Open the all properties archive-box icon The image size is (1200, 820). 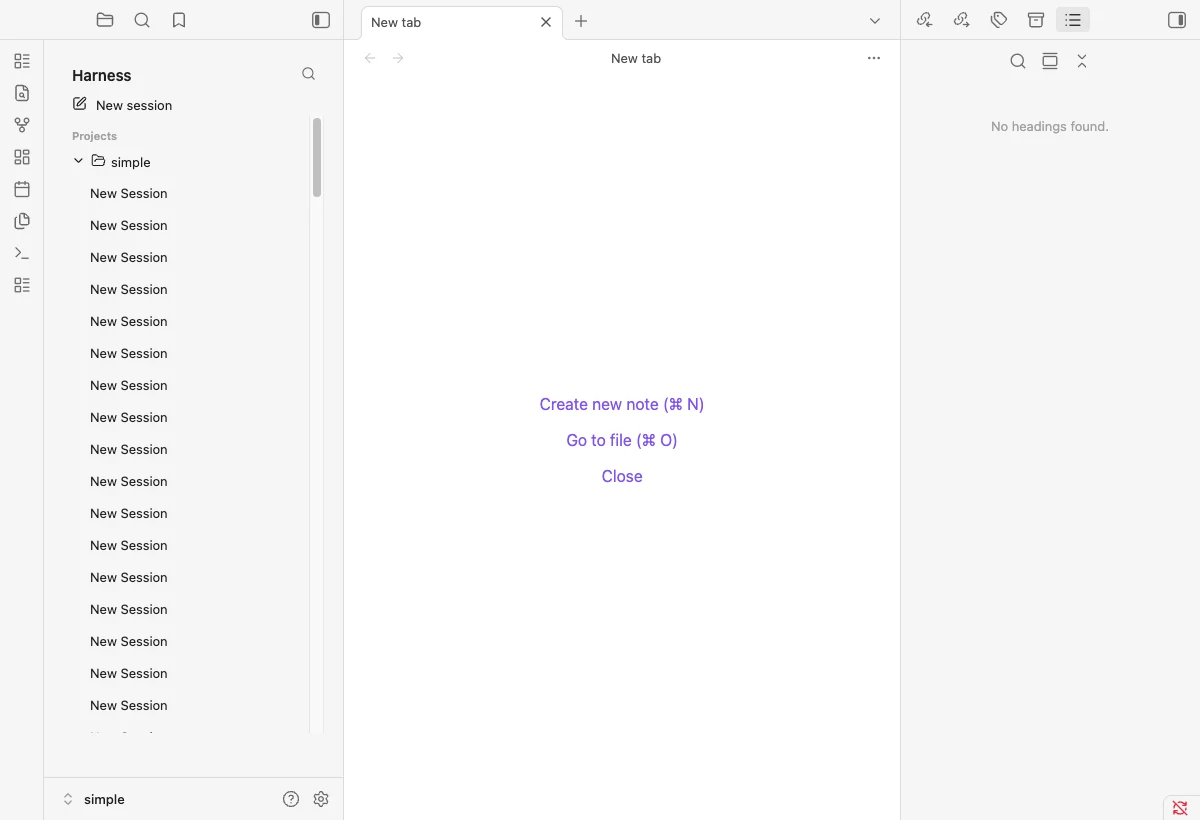(x=1036, y=20)
